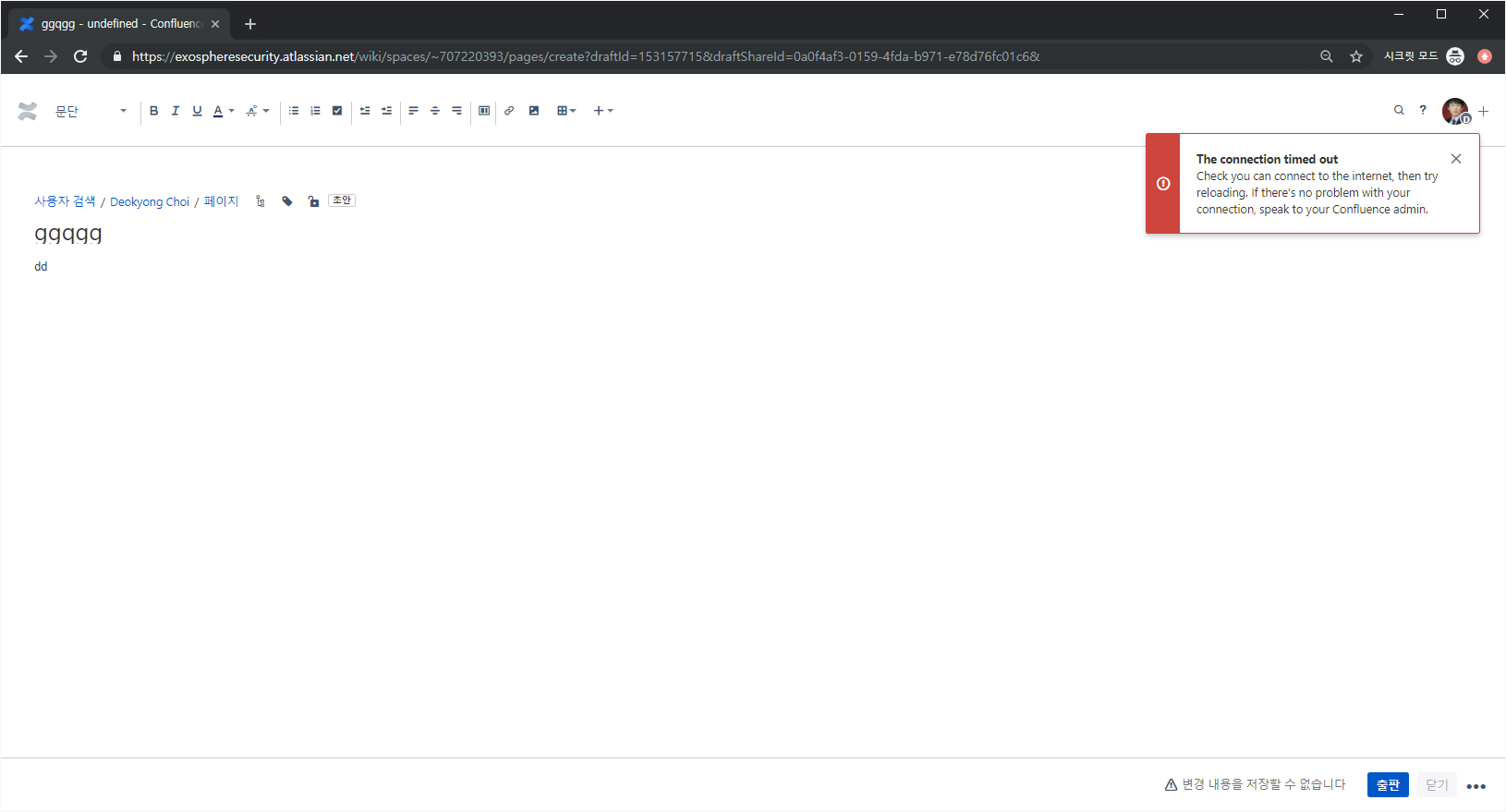The image size is (1506, 812).
Task: Click the body text dd
Action: [x=41, y=266]
